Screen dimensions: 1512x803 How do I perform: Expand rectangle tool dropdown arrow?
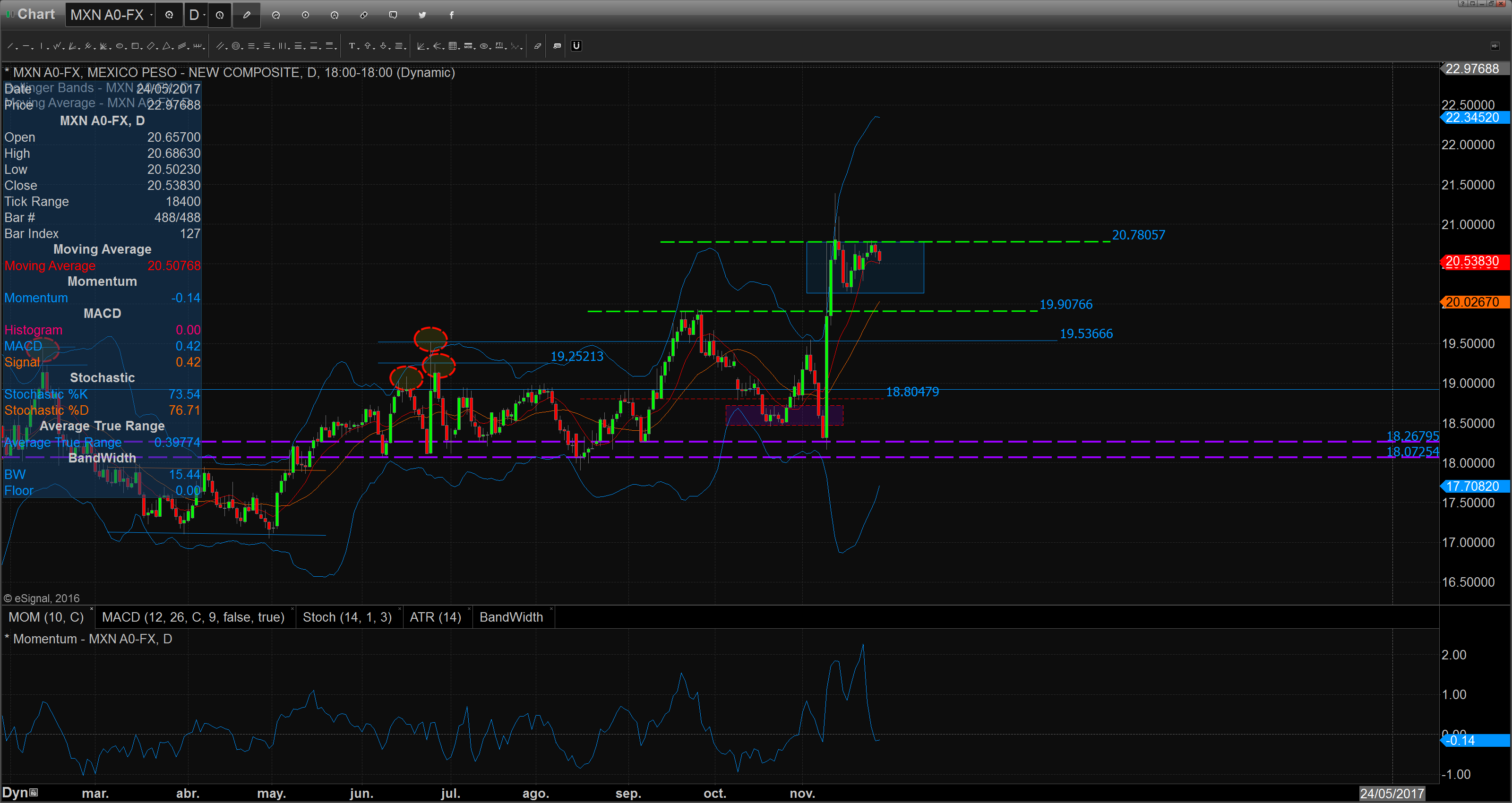[141, 49]
